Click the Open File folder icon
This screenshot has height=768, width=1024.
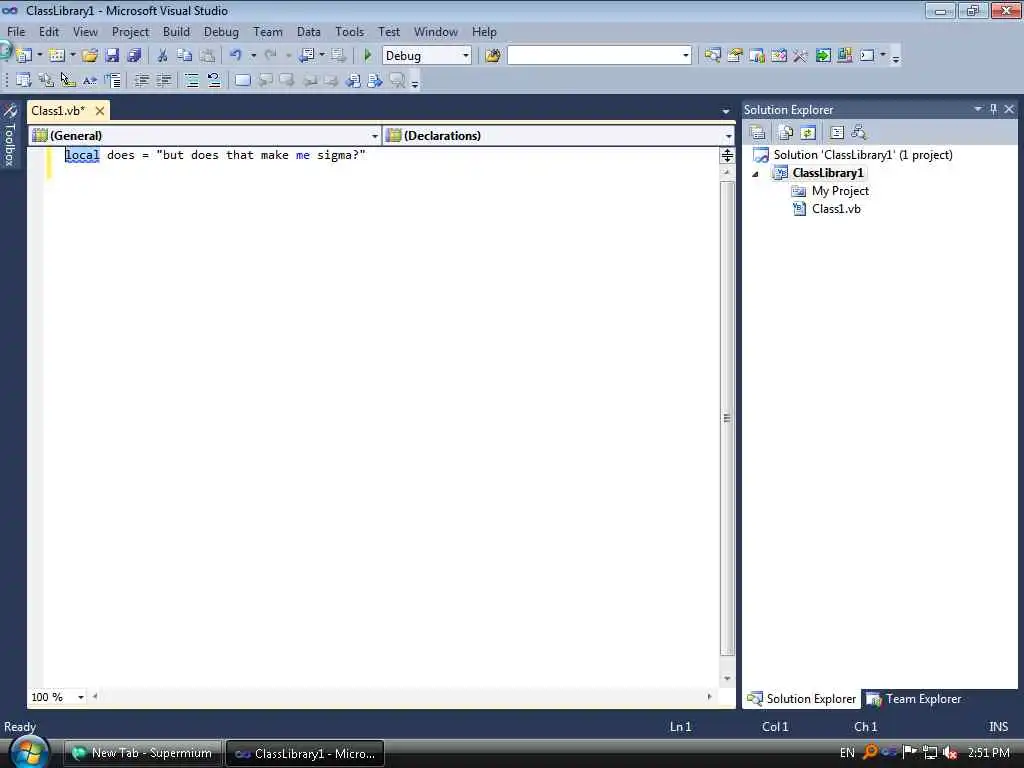90,56
